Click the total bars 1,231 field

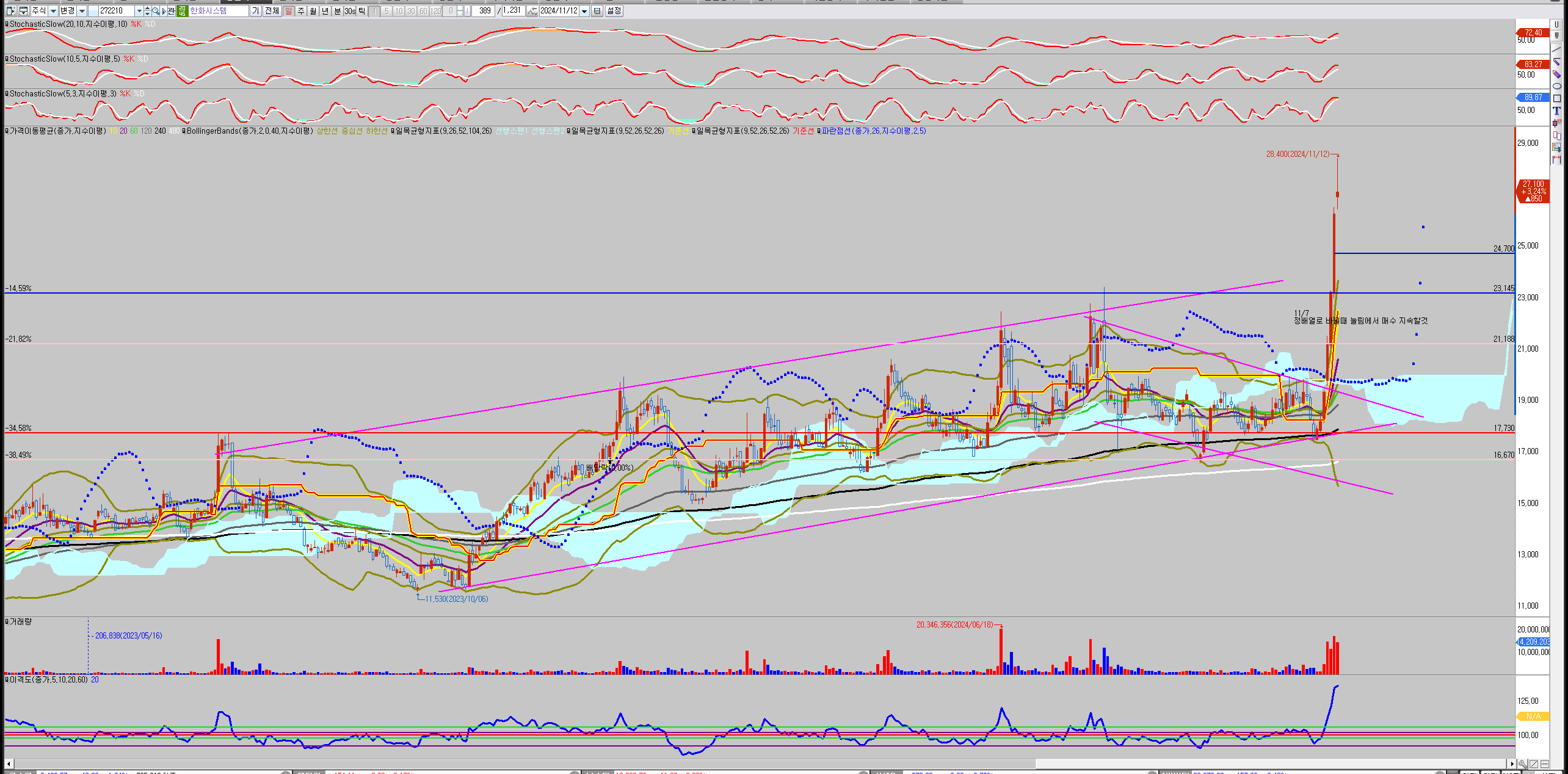click(x=513, y=11)
